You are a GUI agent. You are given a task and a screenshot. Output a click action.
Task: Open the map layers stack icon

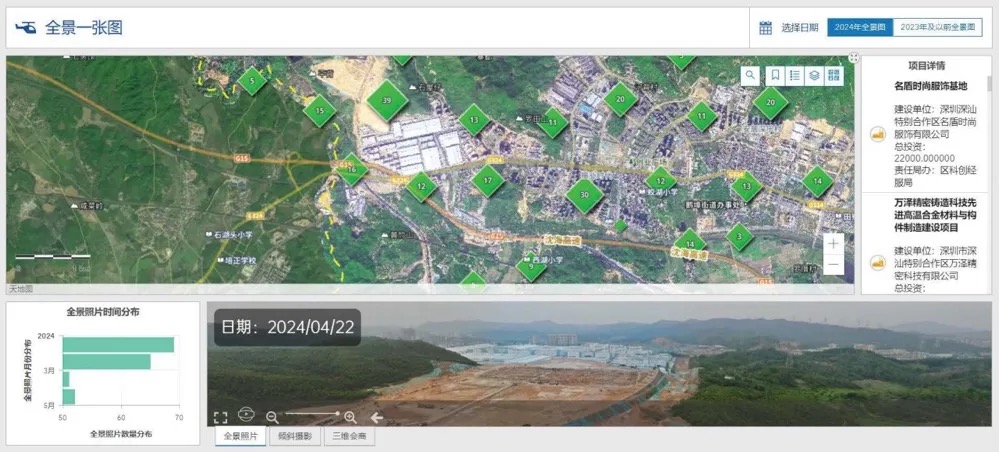coord(814,76)
